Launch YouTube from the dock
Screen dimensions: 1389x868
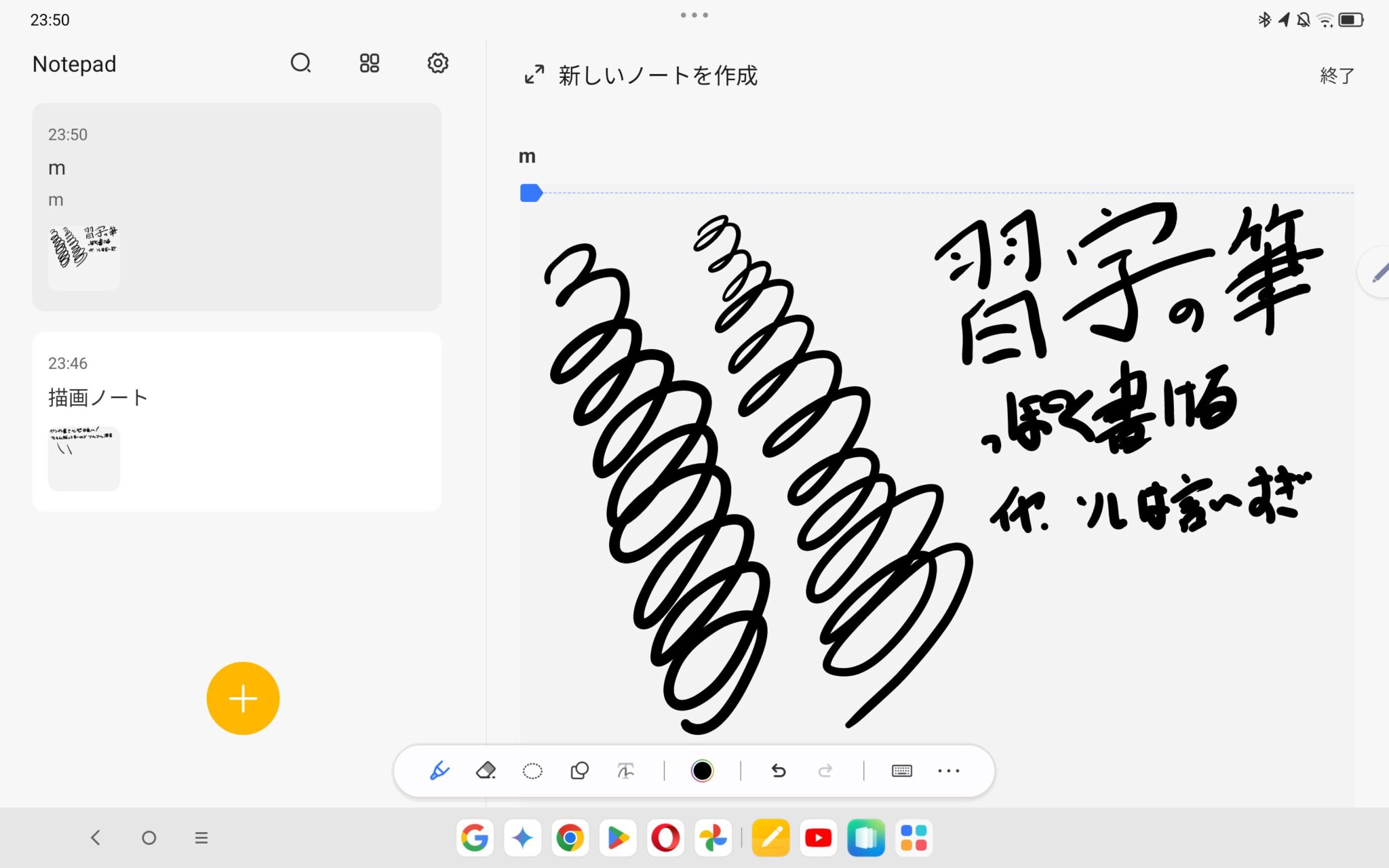(818, 838)
